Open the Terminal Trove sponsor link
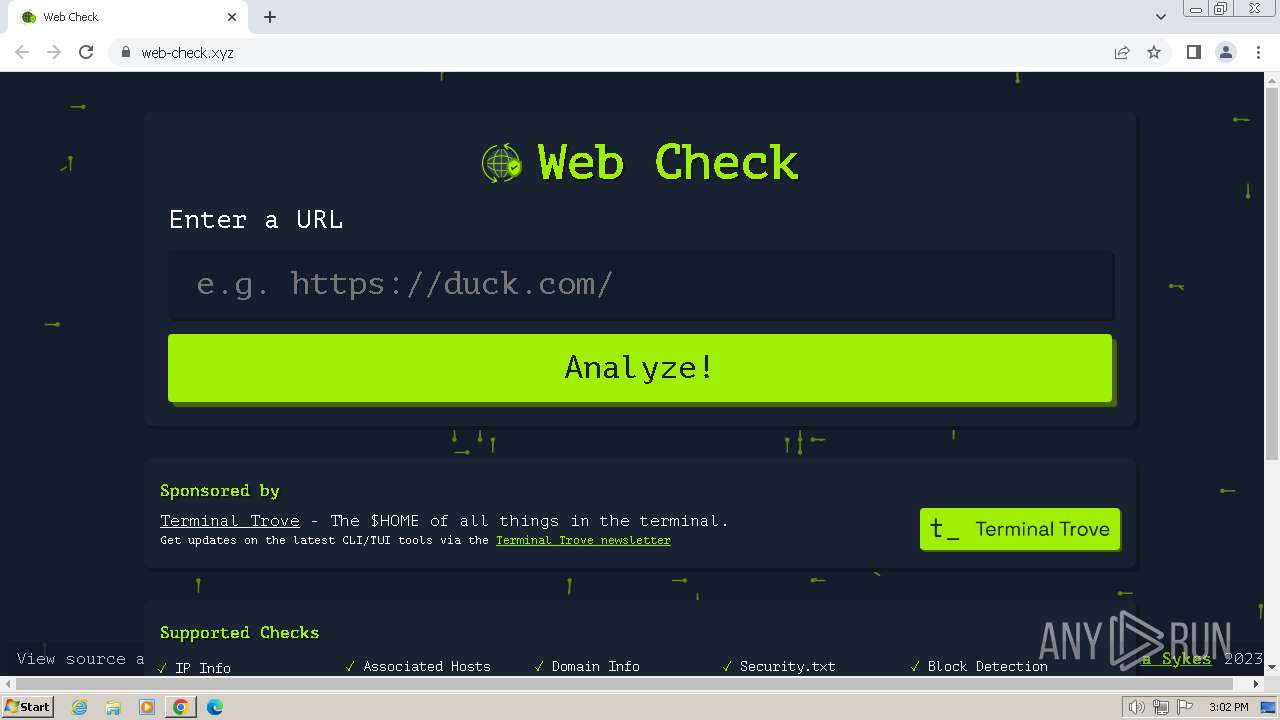The image size is (1280, 720). point(230,521)
